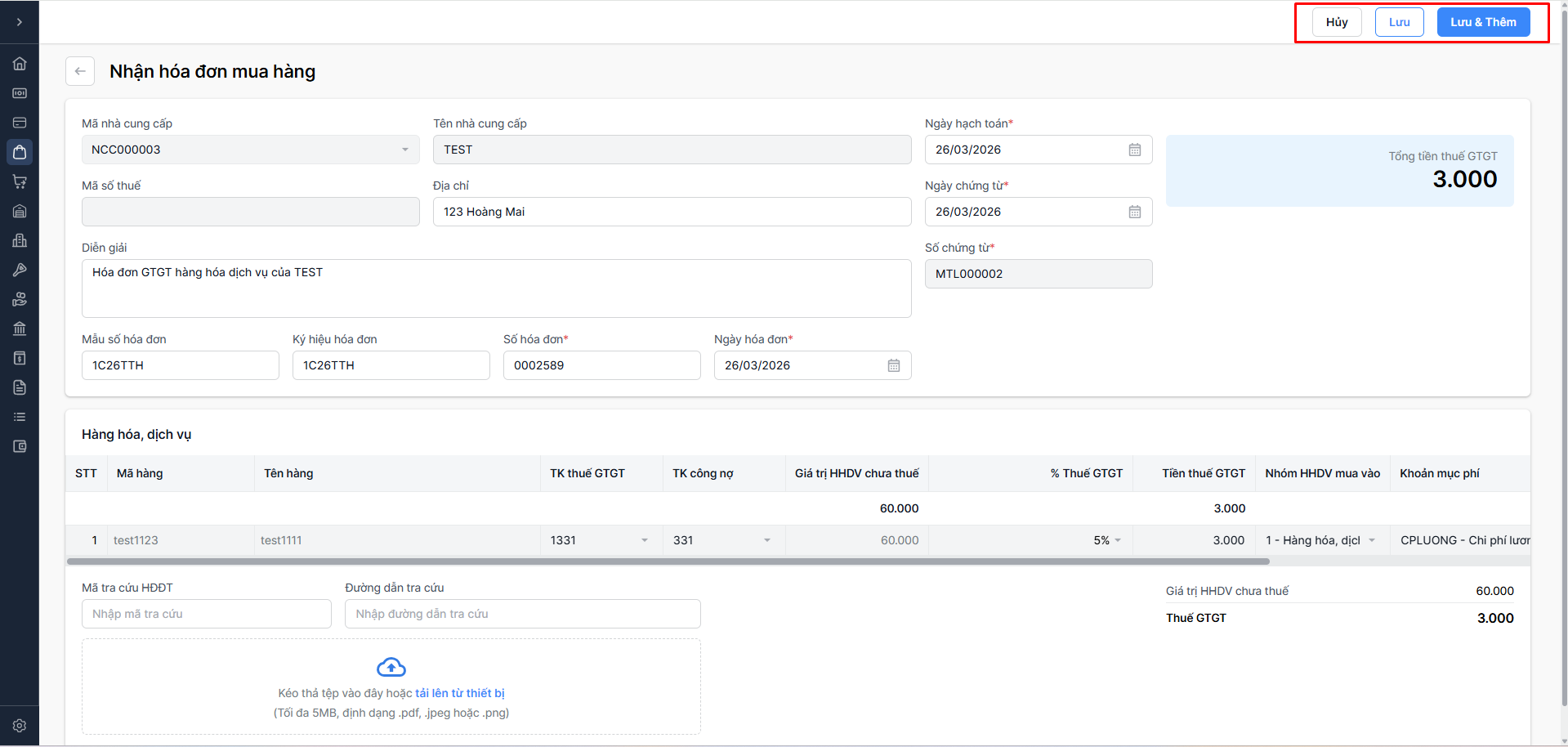The width and height of the screenshot is (1568, 747).
Task: Open calendar for Ngày hóa đơn
Action: 893,365
